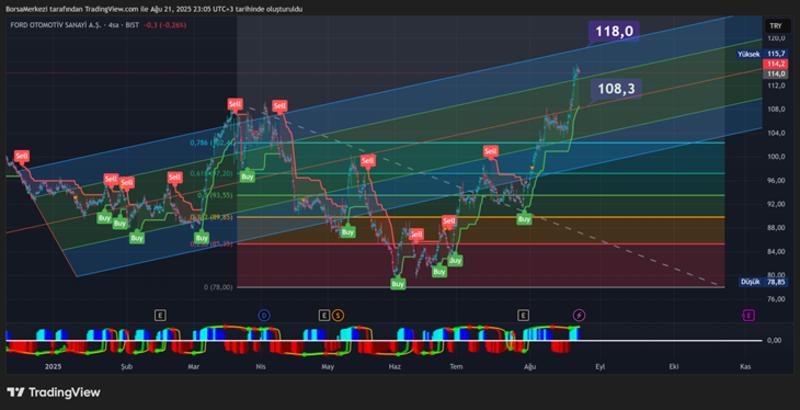Click the Düşük 78,85 low price label
Screen dimensions: 800x410
coord(764,281)
